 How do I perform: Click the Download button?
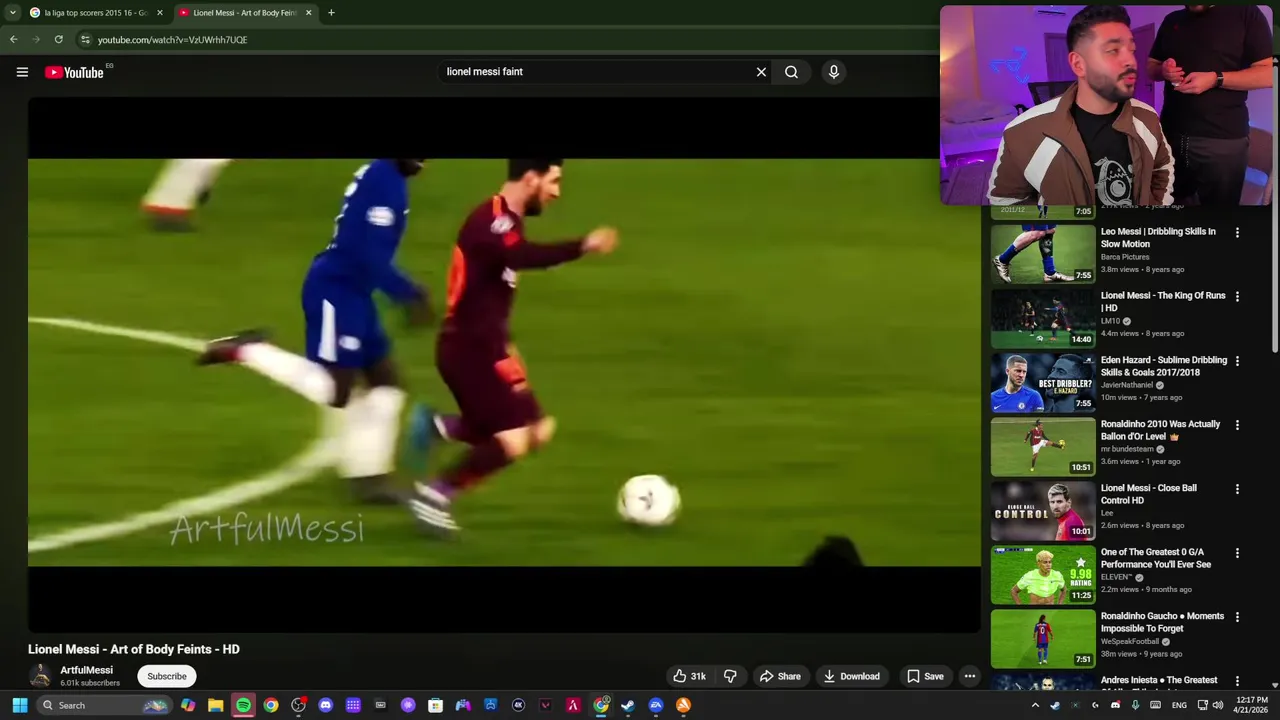[852, 676]
